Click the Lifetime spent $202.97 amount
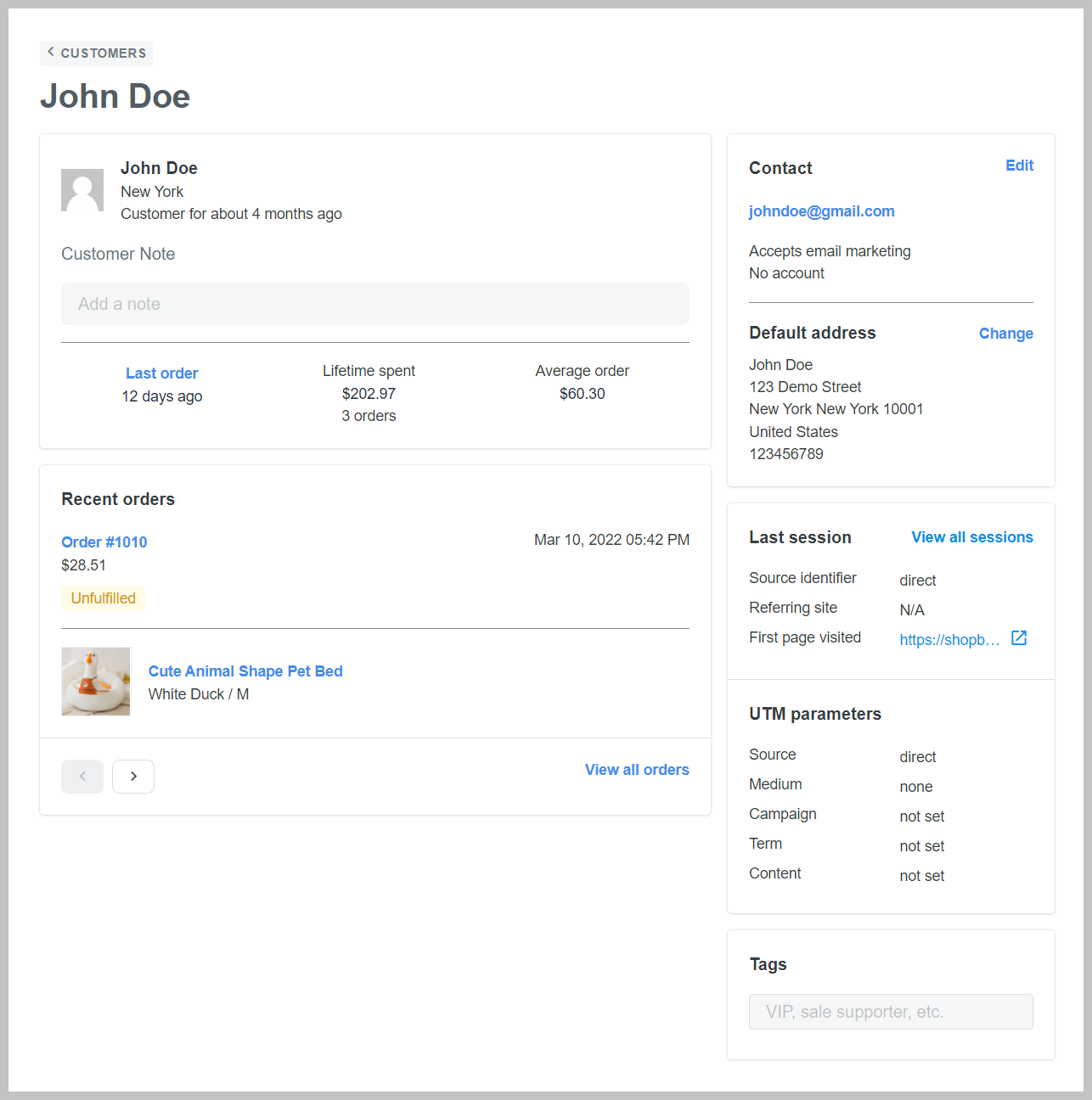The height and width of the screenshot is (1100, 1092). pos(369,394)
